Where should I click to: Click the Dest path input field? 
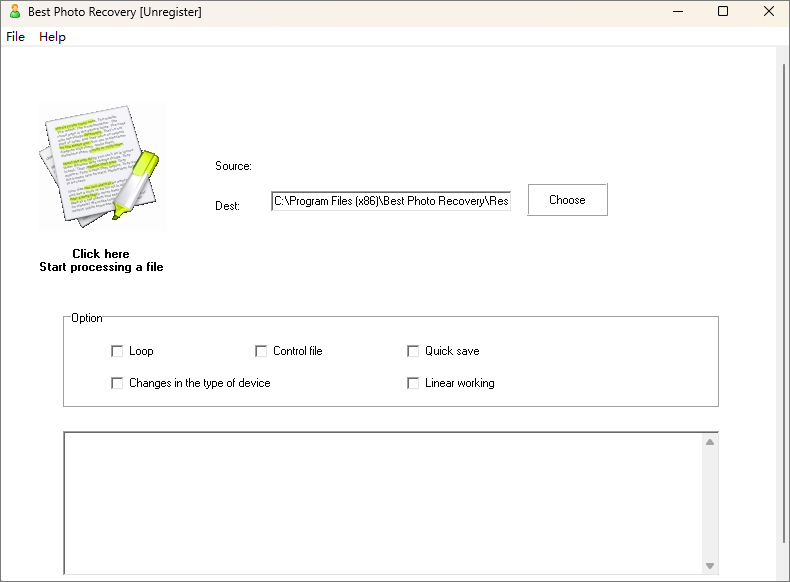391,201
